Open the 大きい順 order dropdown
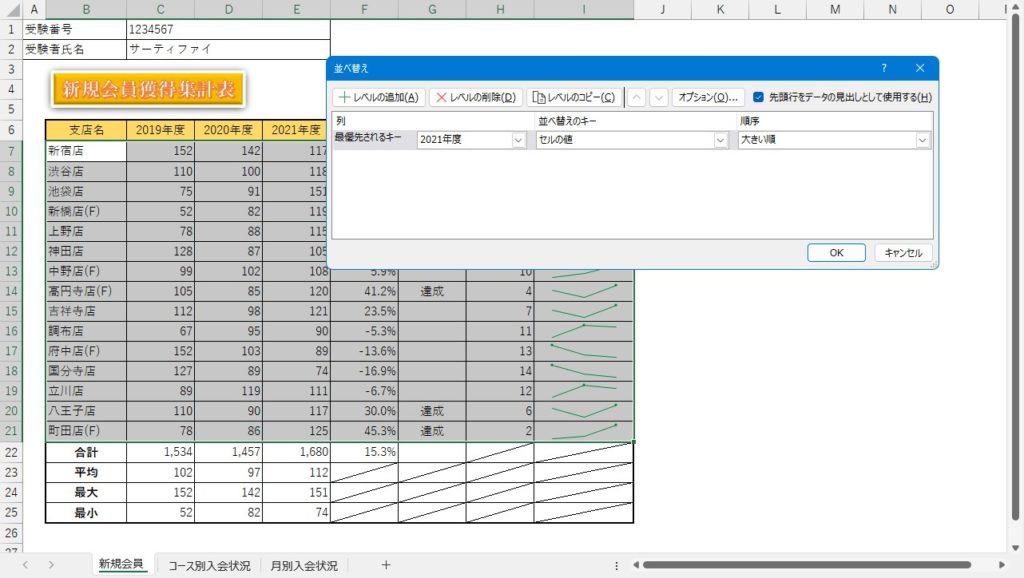 click(x=921, y=141)
